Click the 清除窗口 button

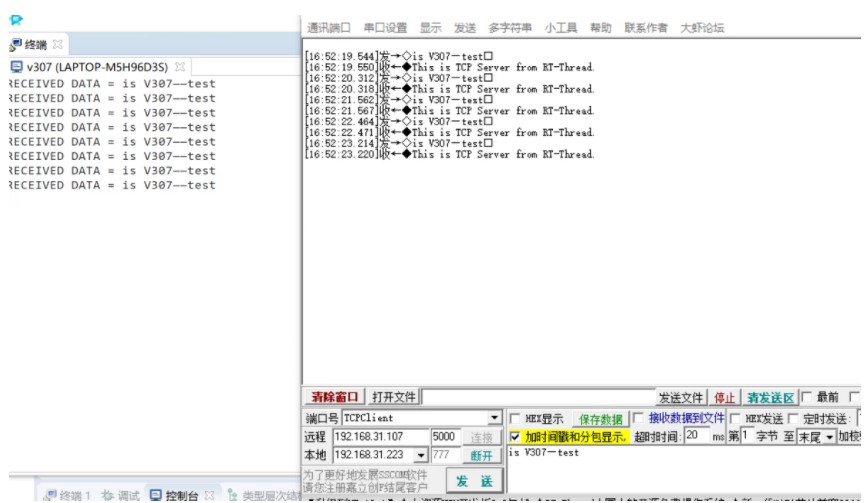pyautogui.click(x=334, y=397)
